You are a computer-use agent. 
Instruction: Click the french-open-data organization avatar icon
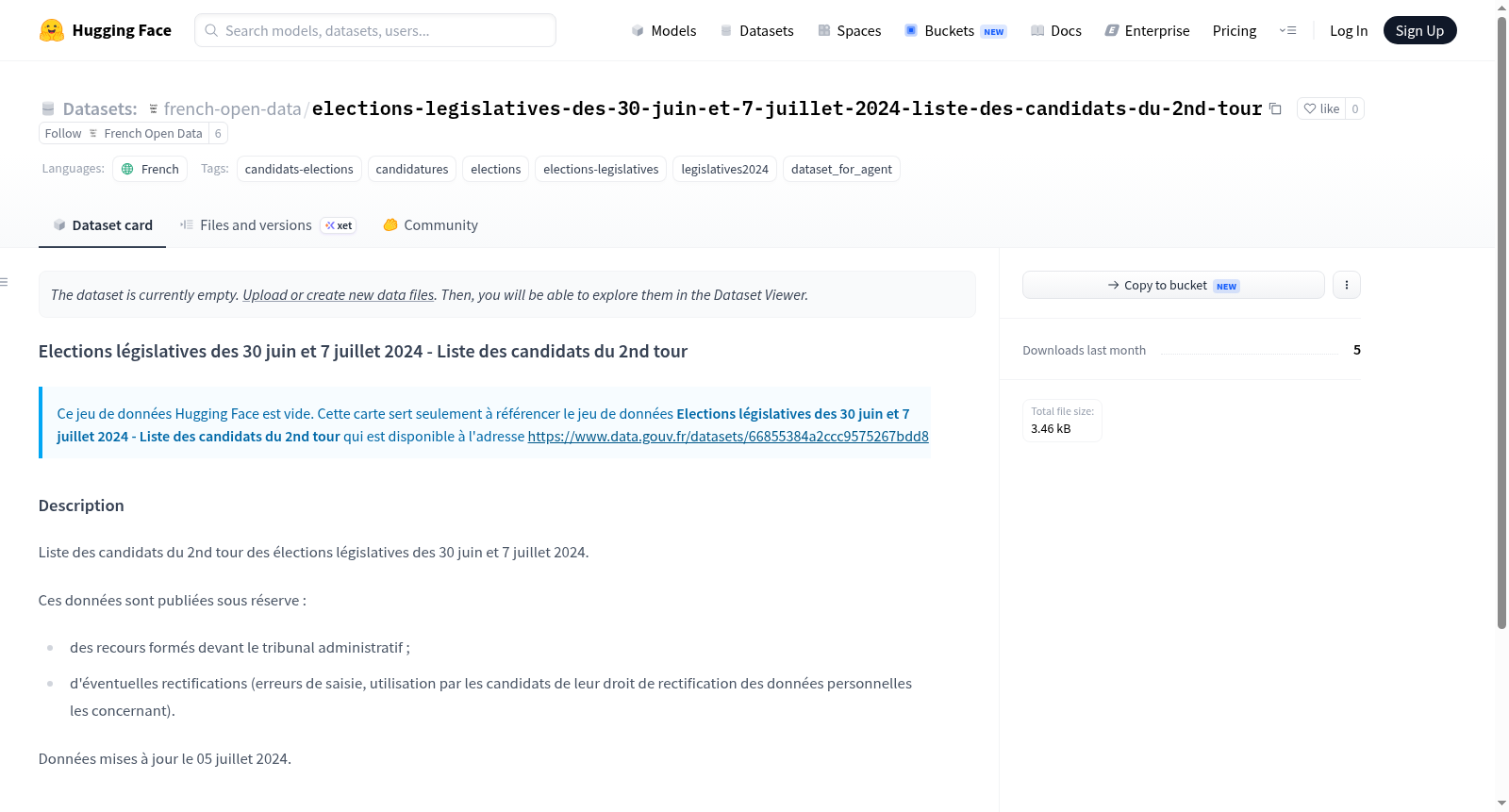click(x=153, y=108)
